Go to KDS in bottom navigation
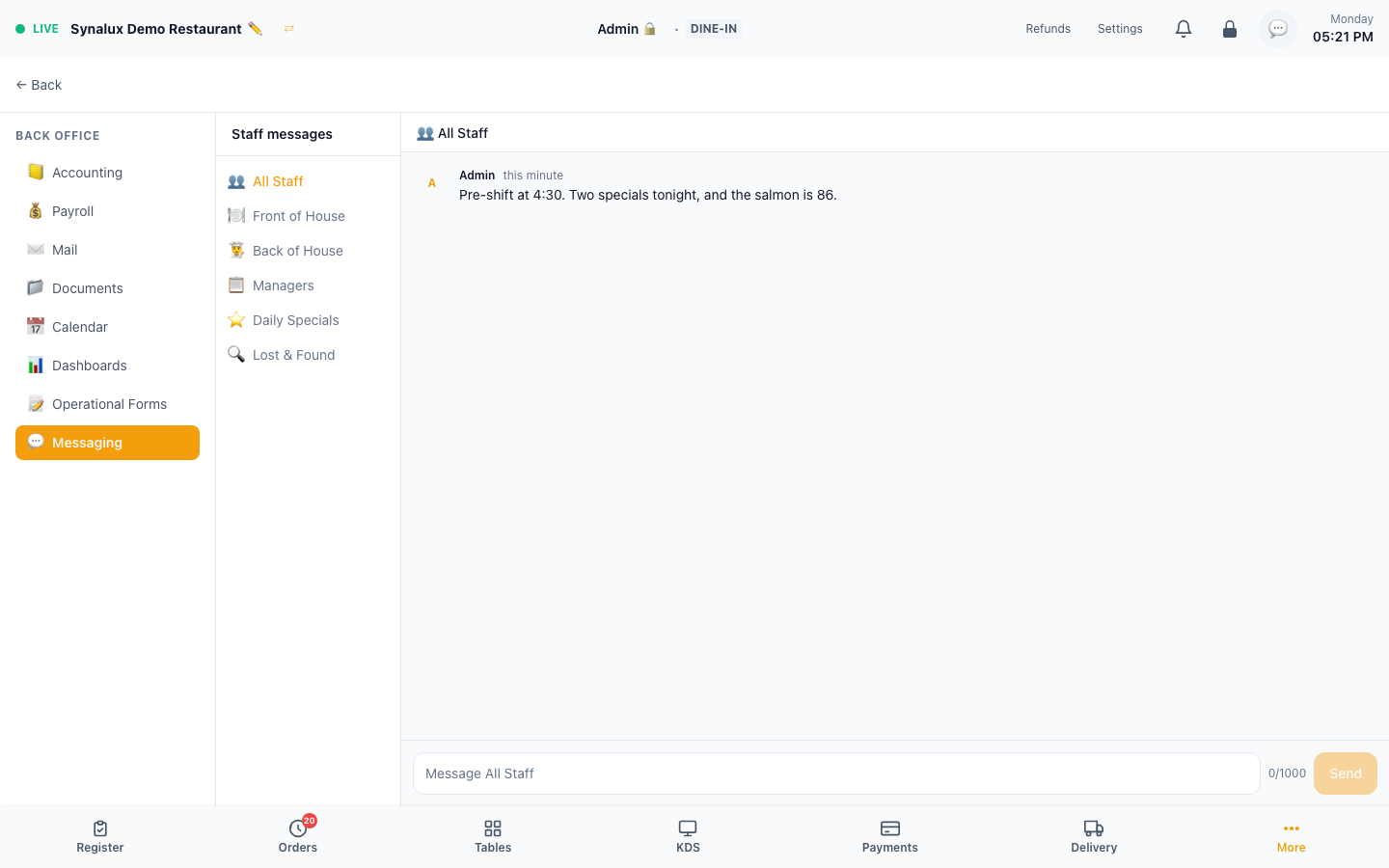The image size is (1389, 868). (688, 836)
